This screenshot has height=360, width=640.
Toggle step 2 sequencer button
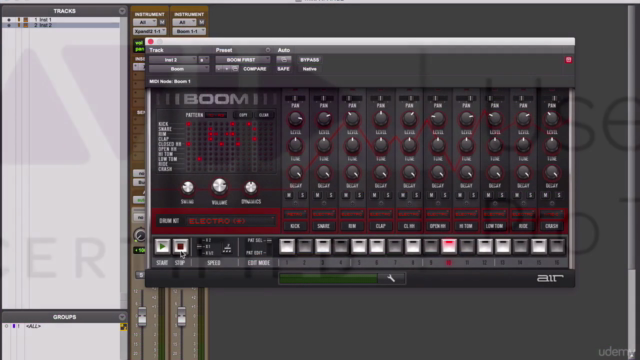coord(305,246)
